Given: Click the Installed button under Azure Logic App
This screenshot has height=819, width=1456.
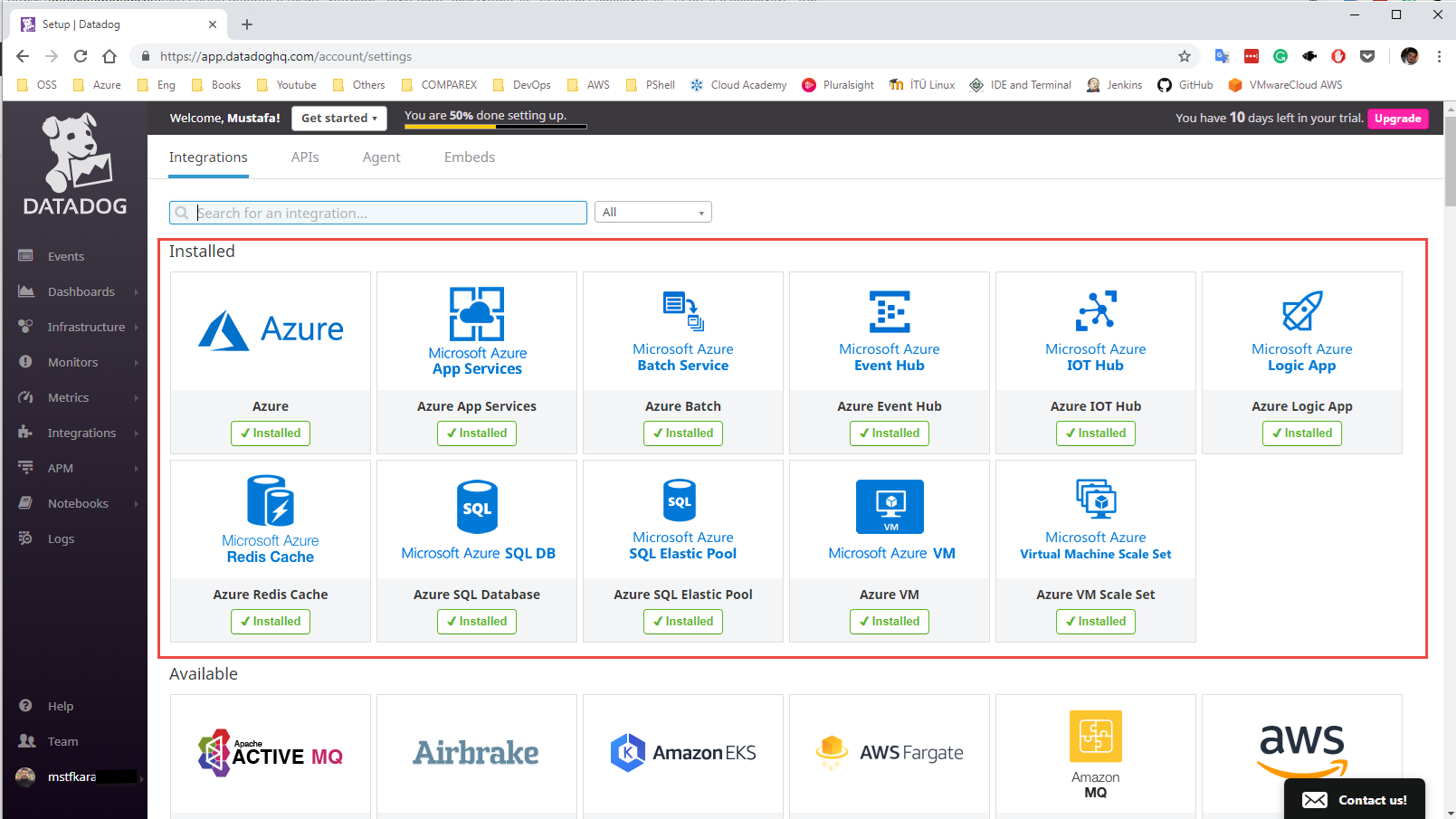Looking at the screenshot, I should (1302, 433).
